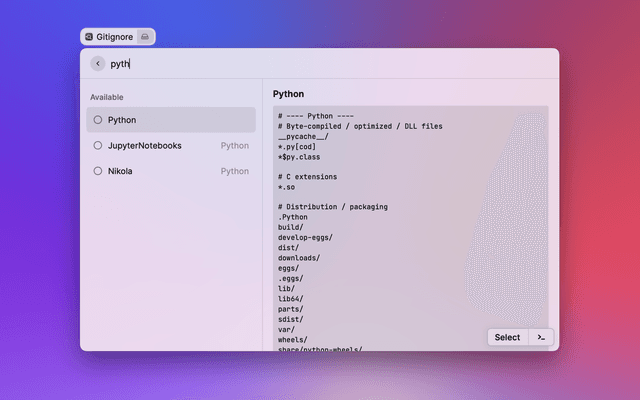Click the __pycache__/ line in preview
The width and height of the screenshot is (640, 400).
pyautogui.click(x=303, y=137)
